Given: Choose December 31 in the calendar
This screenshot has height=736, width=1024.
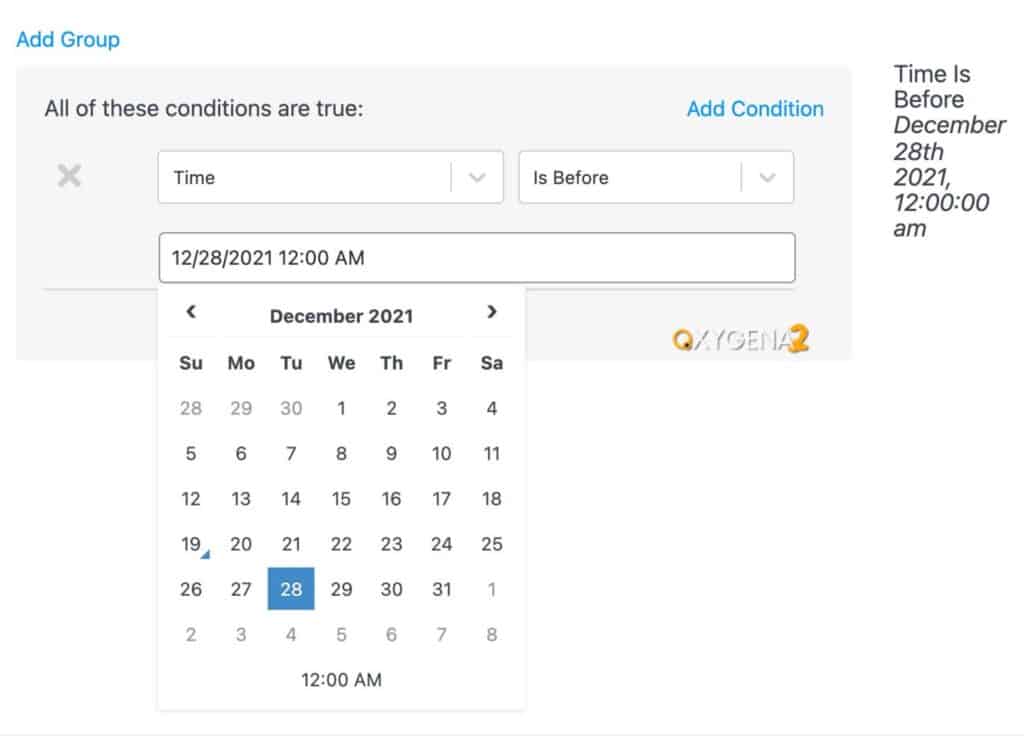Looking at the screenshot, I should [441, 589].
